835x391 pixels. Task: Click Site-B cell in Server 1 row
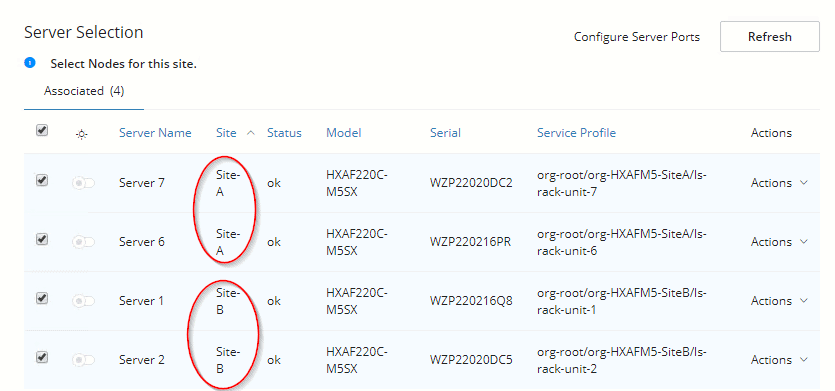coord(228,301)
